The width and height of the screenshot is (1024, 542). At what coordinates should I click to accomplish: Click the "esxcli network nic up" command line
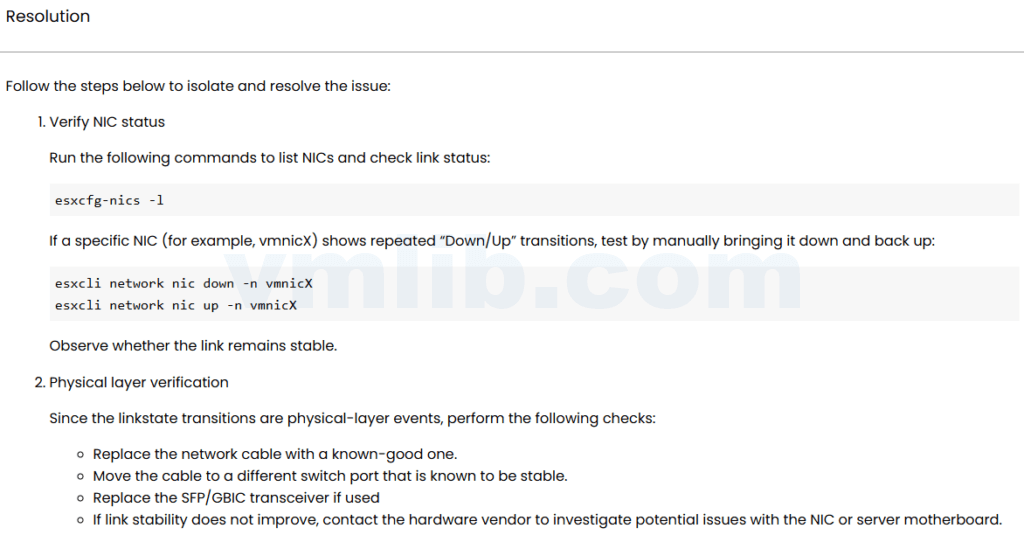[x=176, y=305]
